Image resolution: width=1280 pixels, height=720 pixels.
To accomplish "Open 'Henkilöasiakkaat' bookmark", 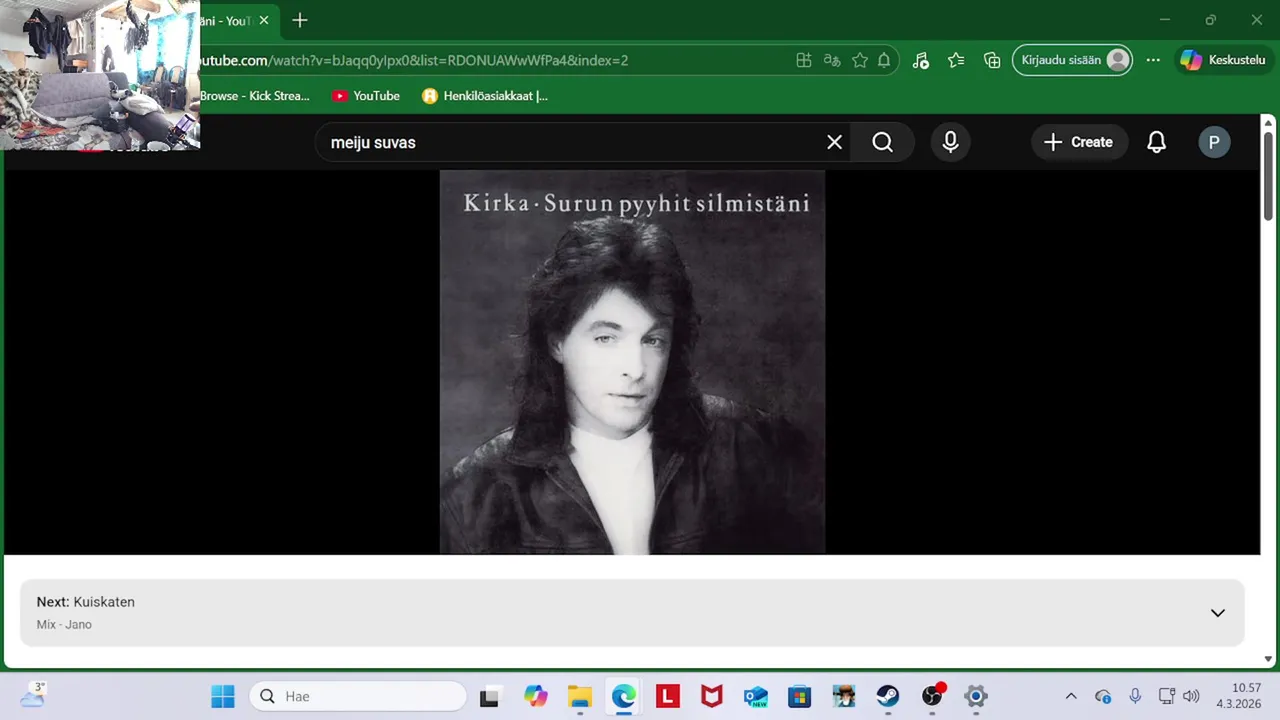I will click(x=485, y=96).
